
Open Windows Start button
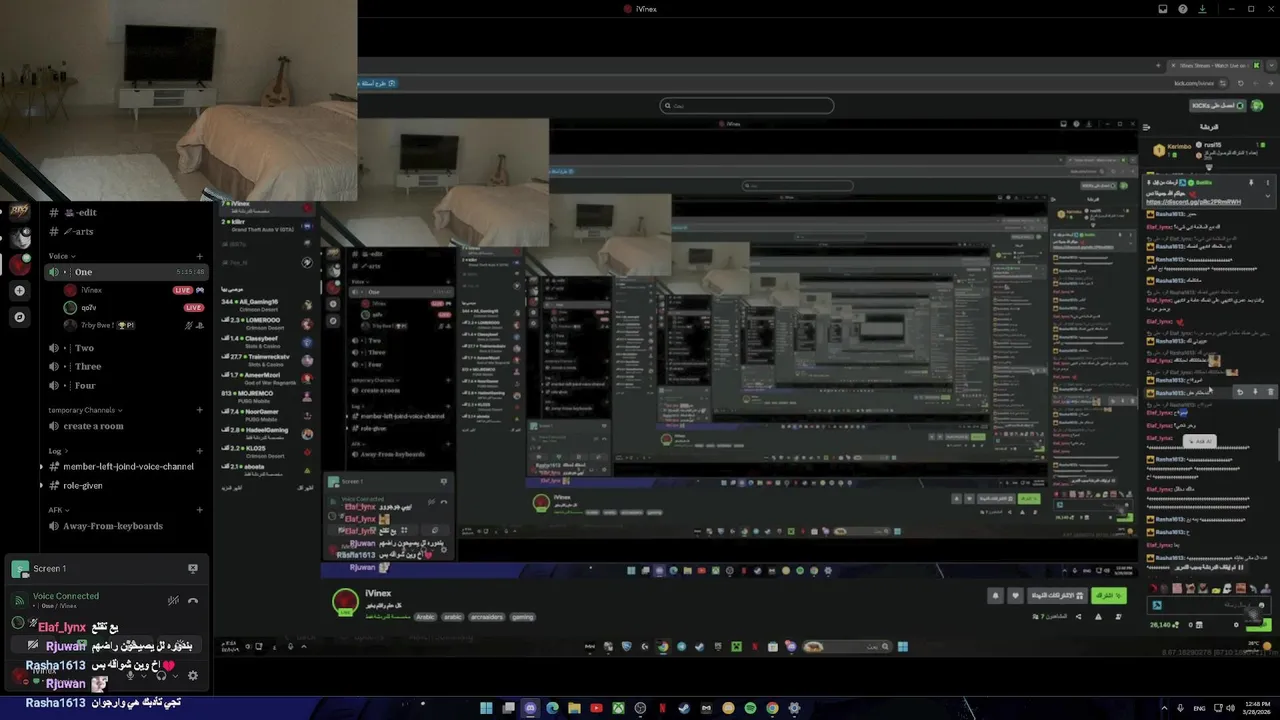(486, 708)
